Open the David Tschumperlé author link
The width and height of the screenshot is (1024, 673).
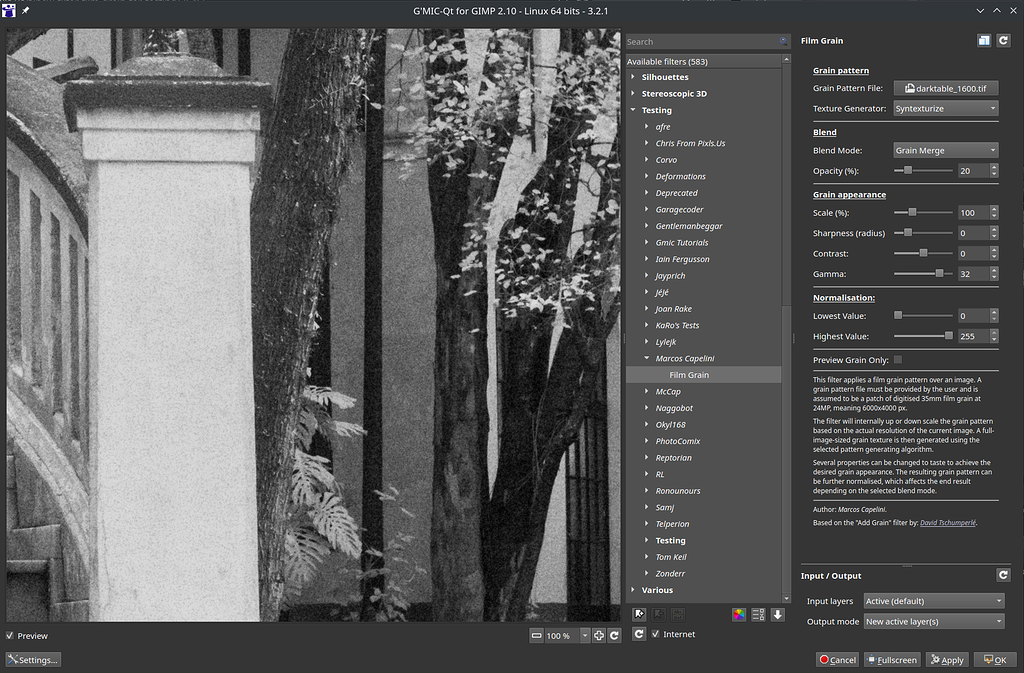pyautogui.click(x=949, y=521)
